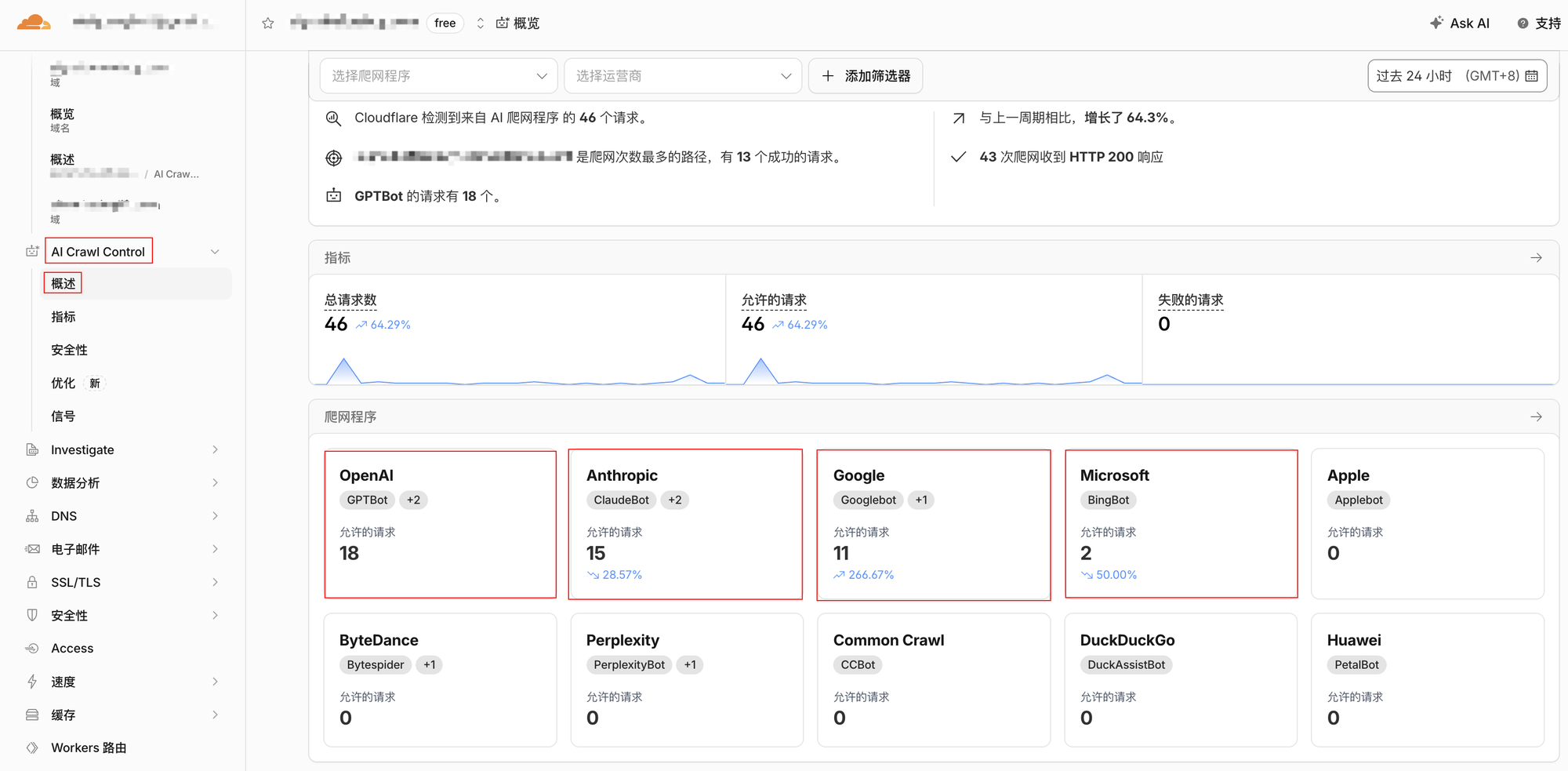Open the Anthropic crawler card

coord(686,524)
